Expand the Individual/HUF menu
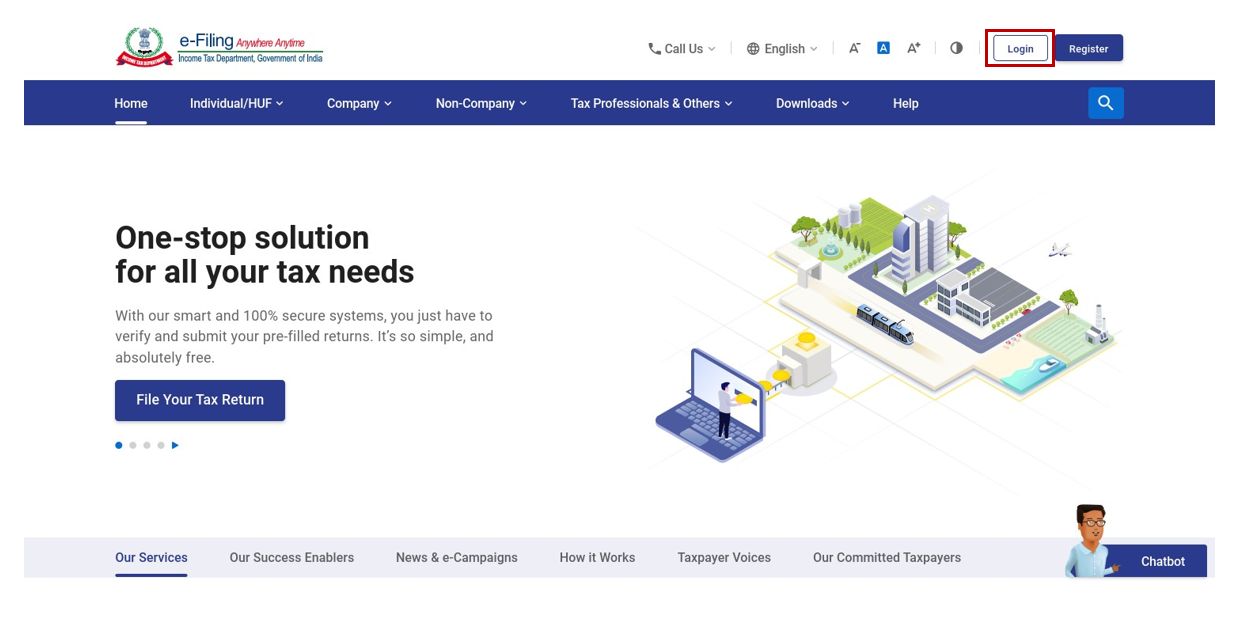 (x=236, y=103)
